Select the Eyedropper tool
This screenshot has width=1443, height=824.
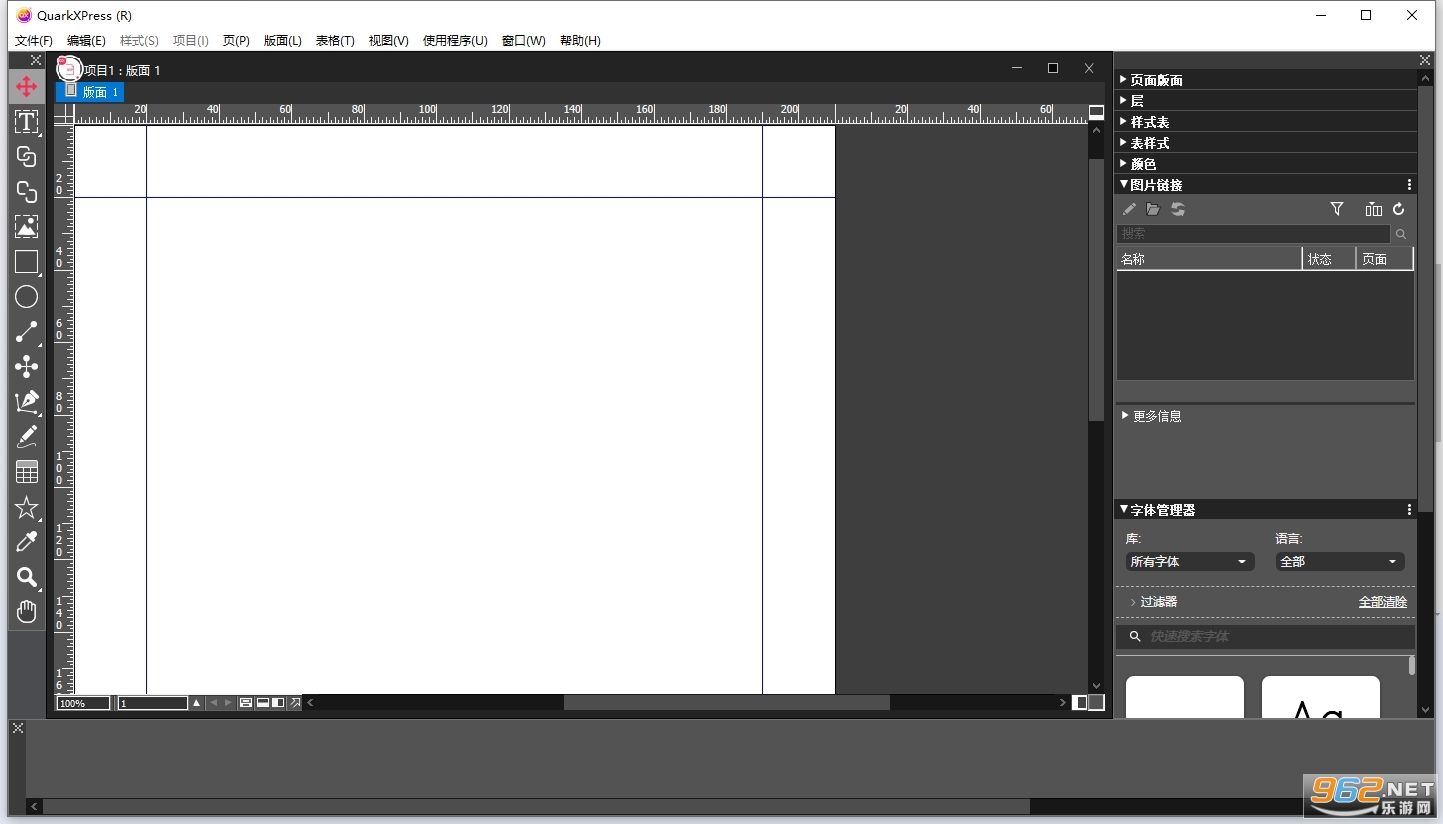[x=27, y=542]
